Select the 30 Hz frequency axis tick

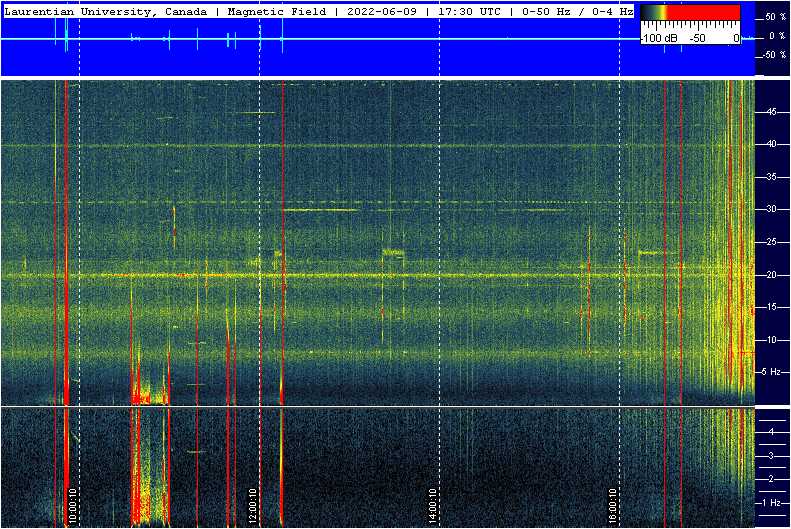pos(771,210)
